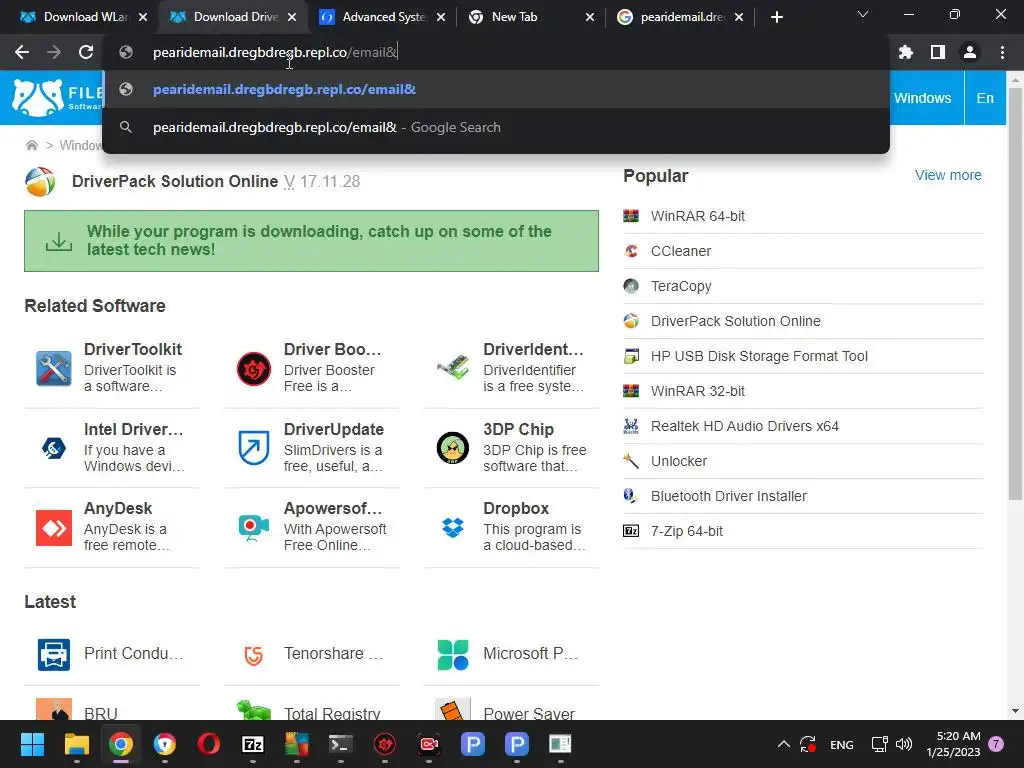Screen dimensions: 1024x768
Task: Open the DriverToolkit title link
Action: (133, 349)
